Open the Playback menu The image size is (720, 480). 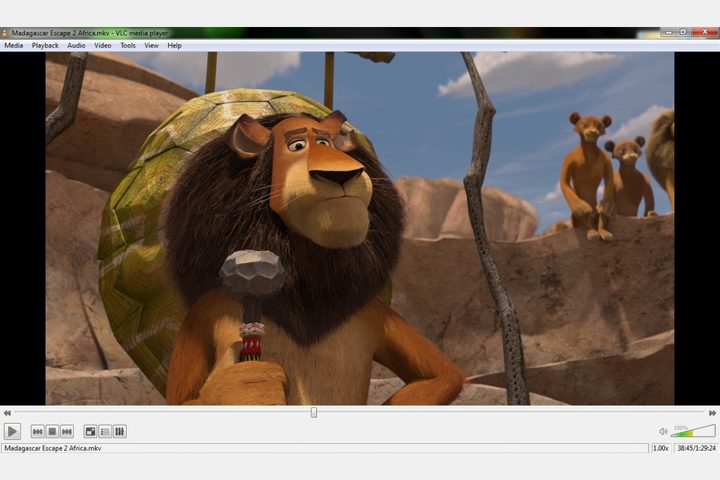[x=45, y=45]
